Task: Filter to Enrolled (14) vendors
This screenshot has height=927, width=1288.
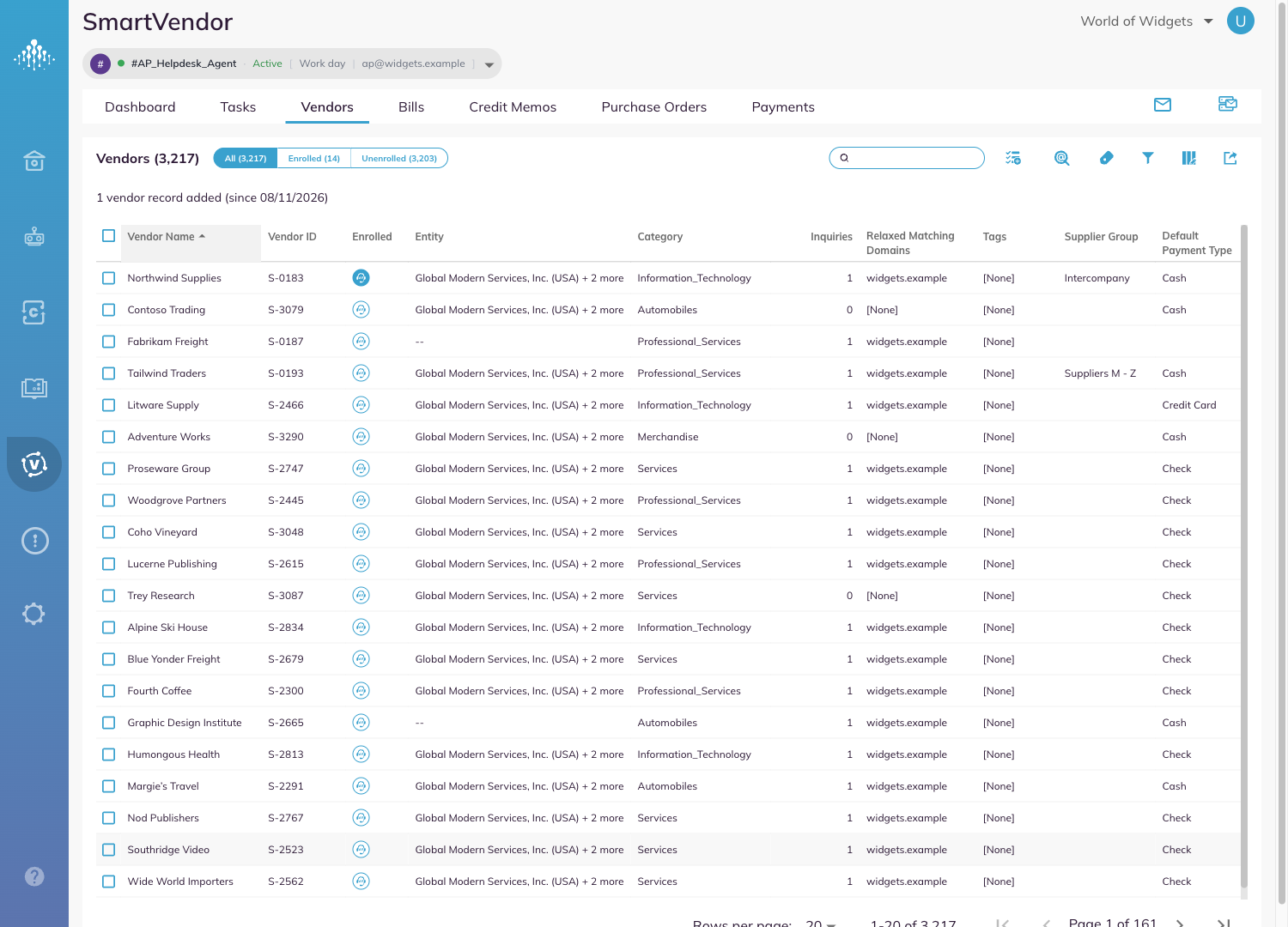Action: pos(314,158)
